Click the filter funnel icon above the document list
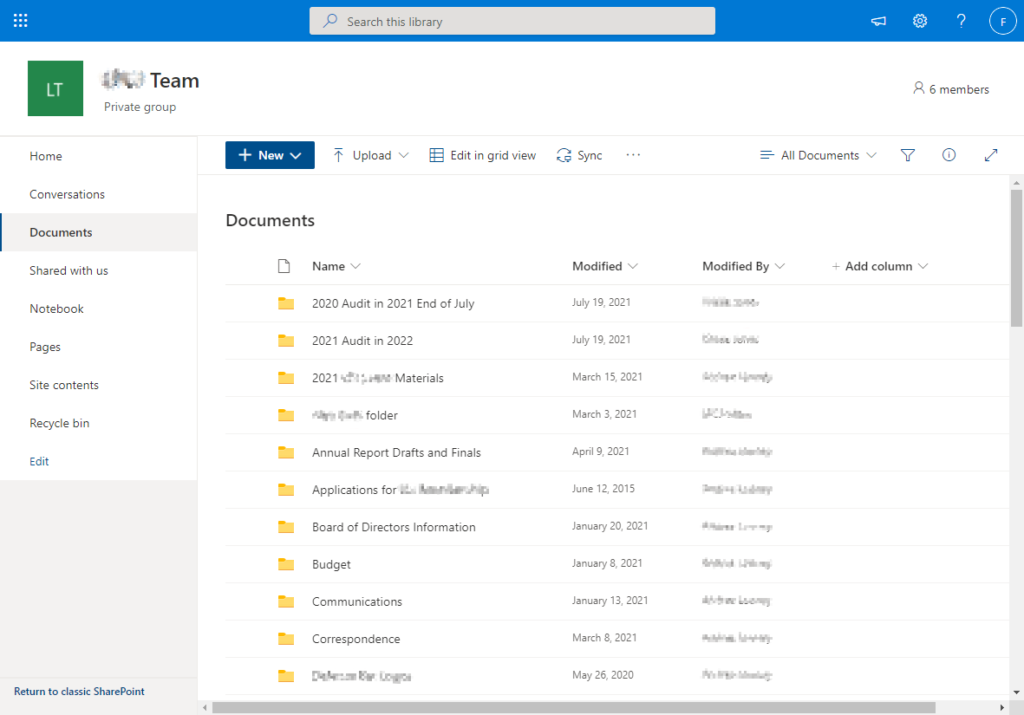The height and width of the screenshot is (715, 1024). (x=907, y=155)
